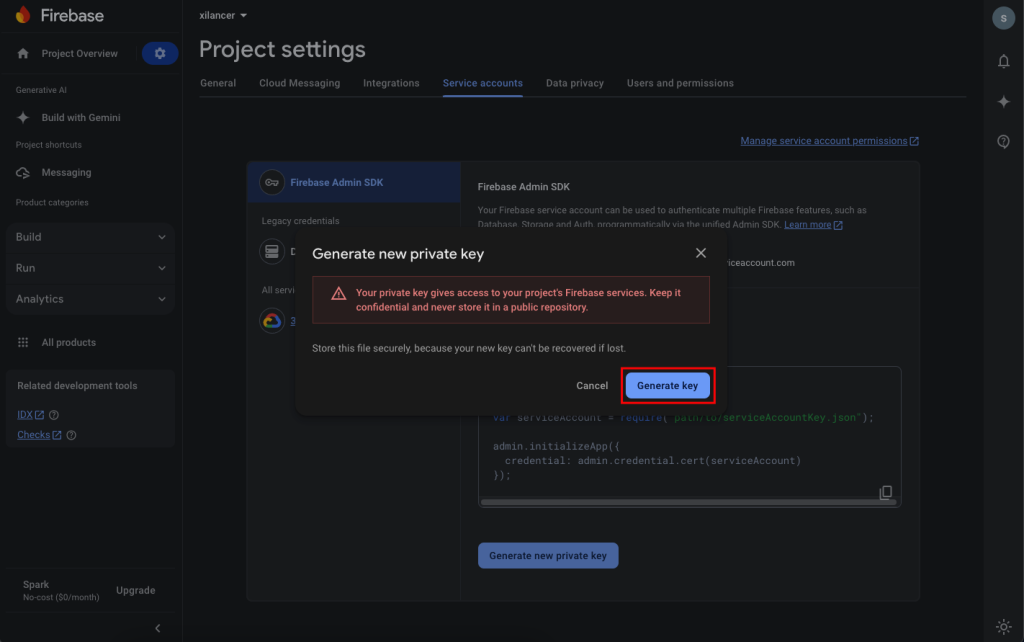This screenshot has height=642, width=1024.
Task: Open the Learn more link
Action: click(x=813, y=225)
